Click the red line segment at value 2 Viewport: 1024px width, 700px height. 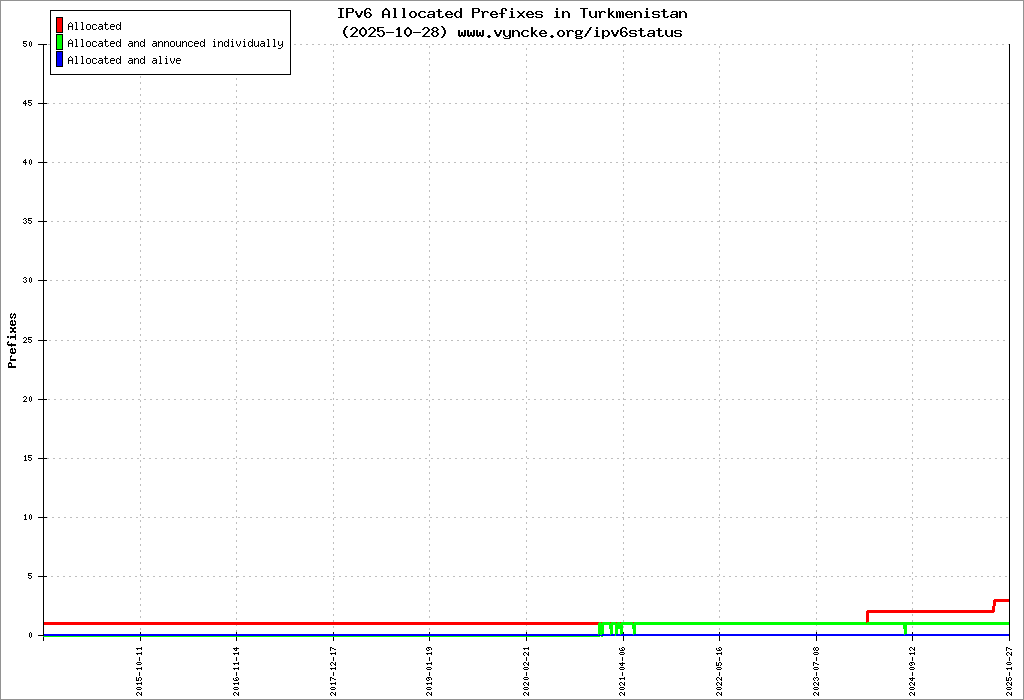pyautogui.click(x=930, y=611)
